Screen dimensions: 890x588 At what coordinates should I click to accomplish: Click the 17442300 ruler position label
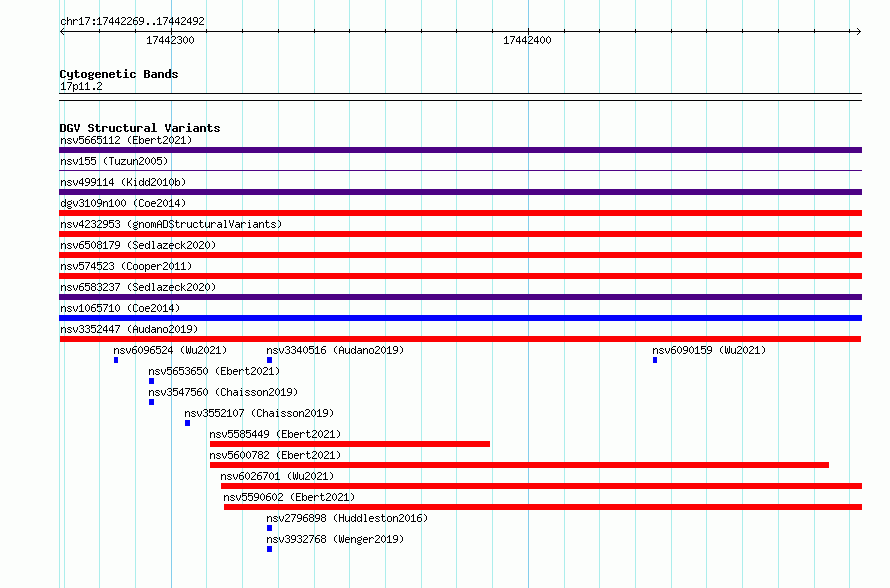[170, 40]
